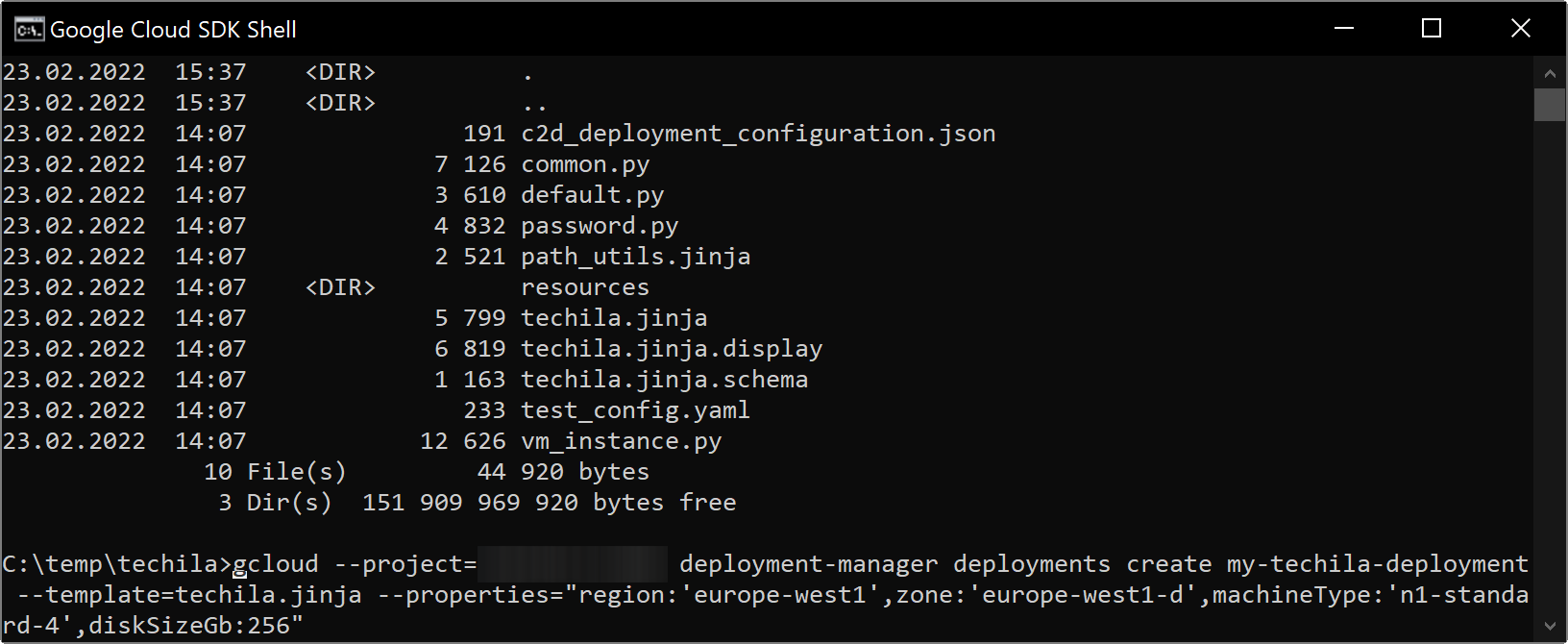Click the vm_instance.py filename
The height and width of the screenshot is (644, 1568).
(x=621, y=441)
